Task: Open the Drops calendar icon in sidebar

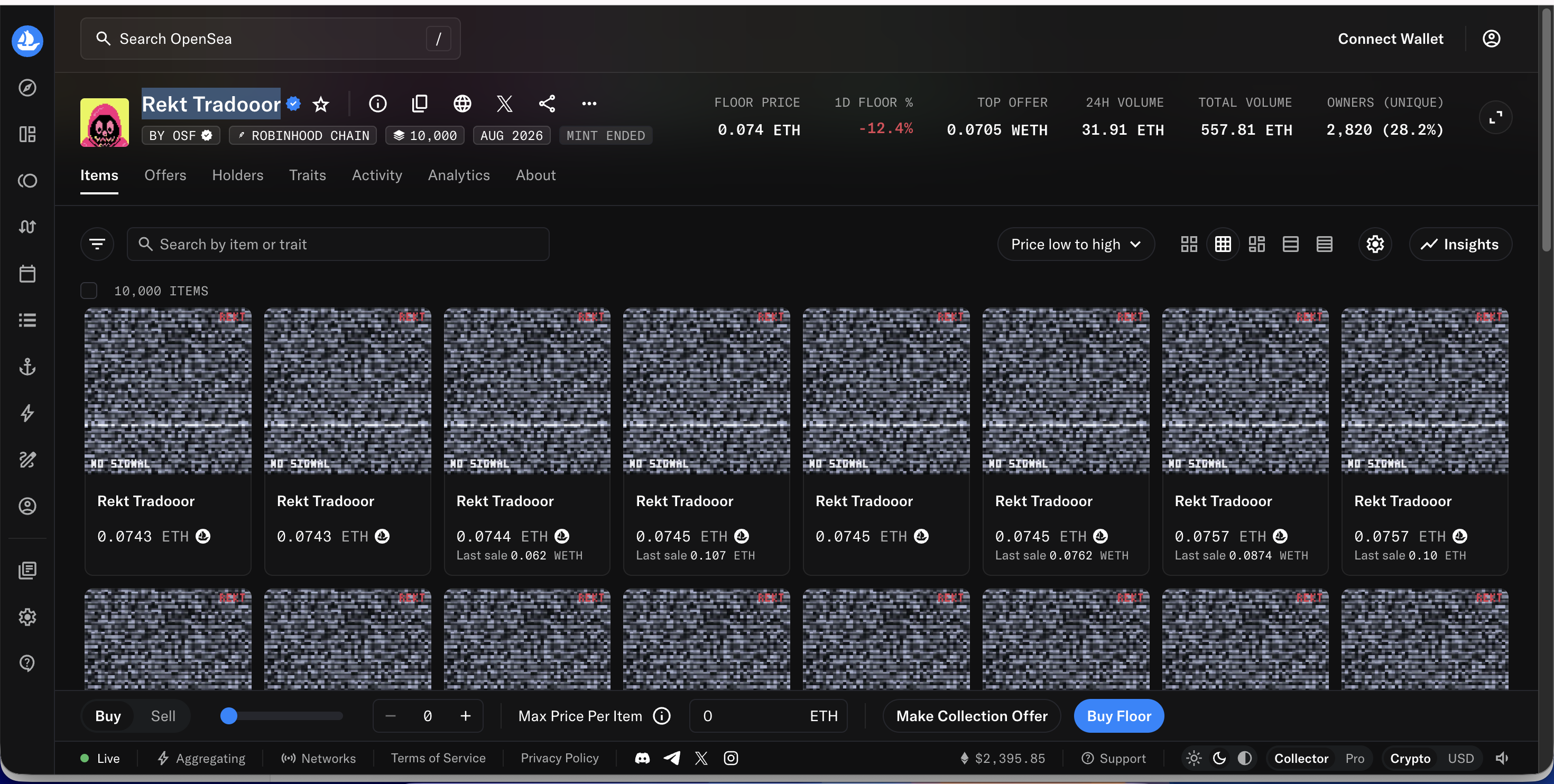Action: pos(27,273)
